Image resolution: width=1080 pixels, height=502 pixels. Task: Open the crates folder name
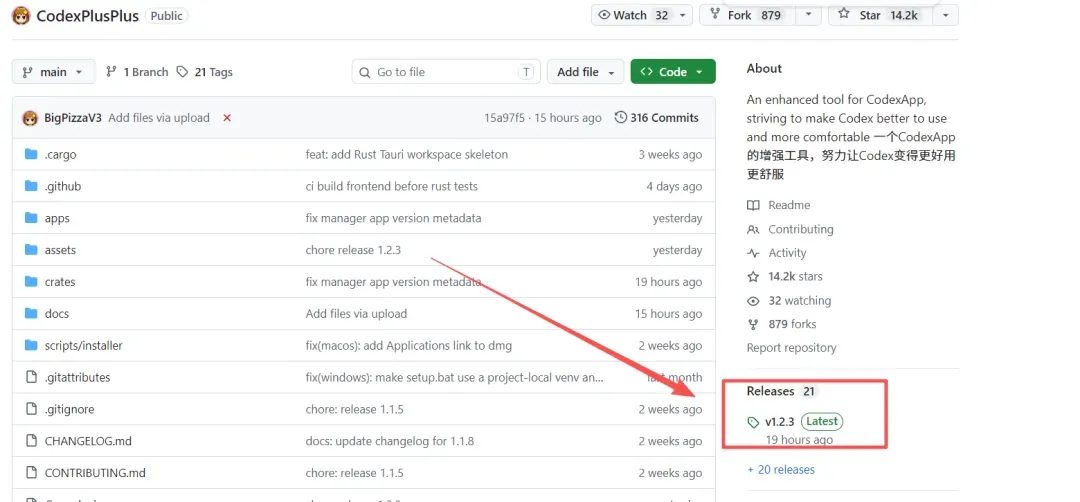(x=60, y=281)
